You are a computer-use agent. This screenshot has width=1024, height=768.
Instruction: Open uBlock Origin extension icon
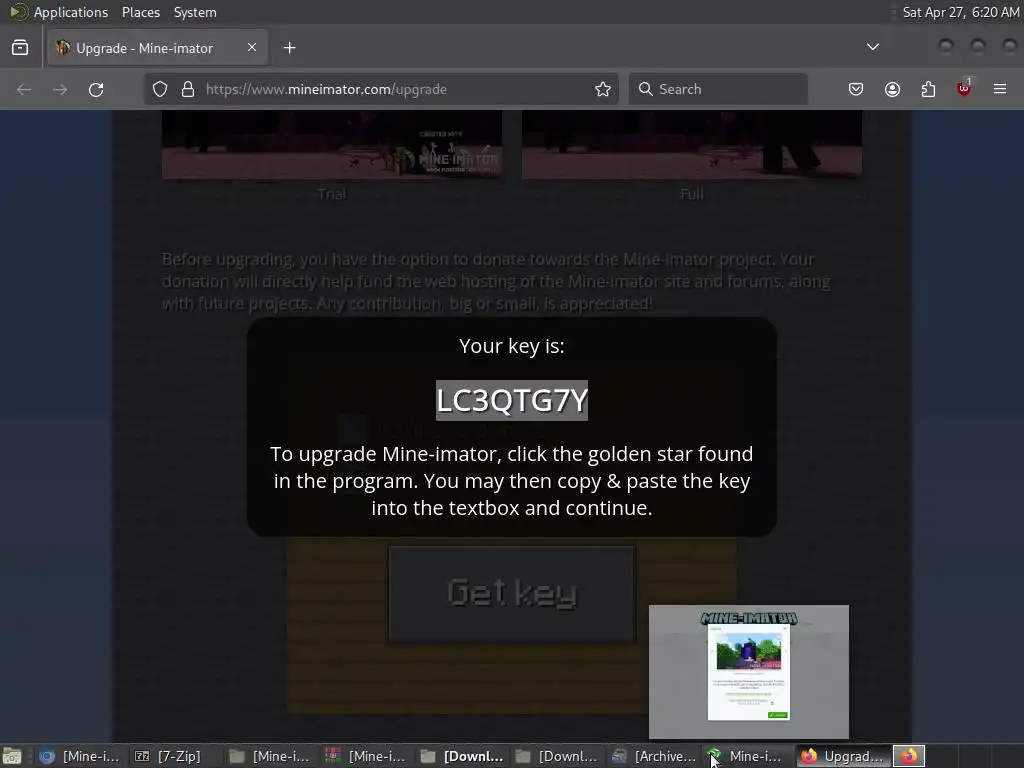[964, 88]
